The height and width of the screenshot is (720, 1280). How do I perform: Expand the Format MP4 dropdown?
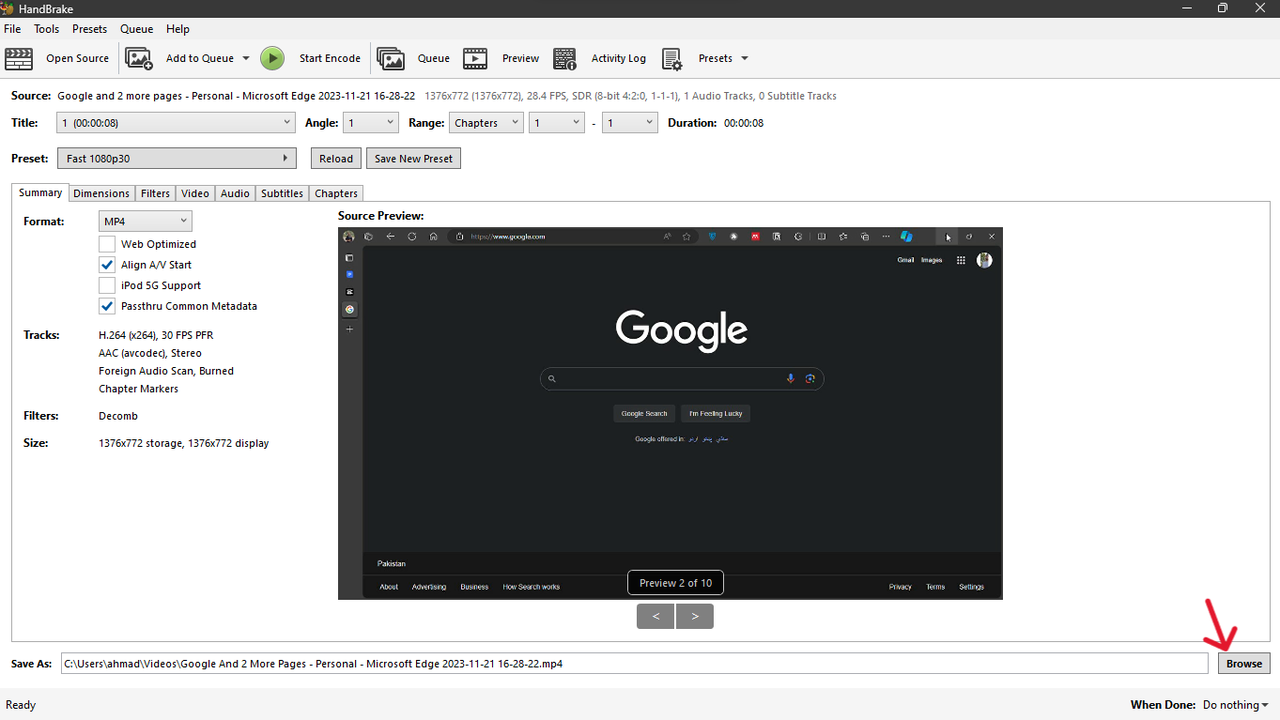(145, 221)
